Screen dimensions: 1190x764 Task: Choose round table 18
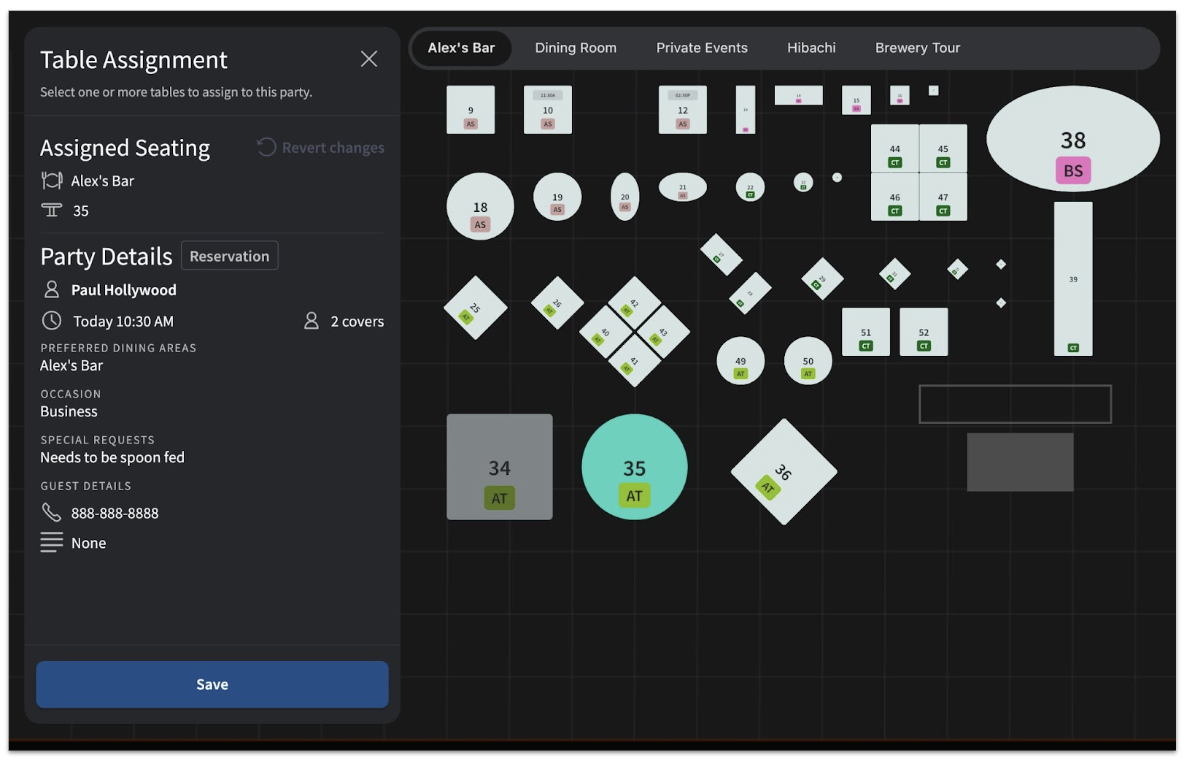[480, 206]
